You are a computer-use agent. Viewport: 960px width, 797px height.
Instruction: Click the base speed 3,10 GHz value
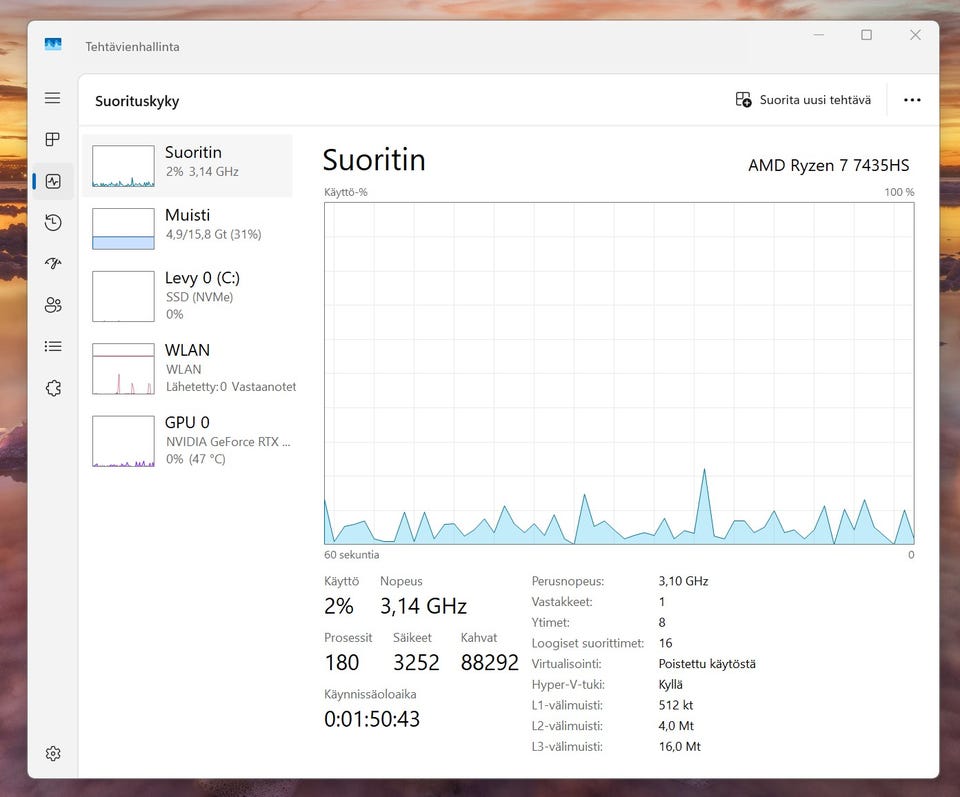pyautogui.click(x=683, y=581)
